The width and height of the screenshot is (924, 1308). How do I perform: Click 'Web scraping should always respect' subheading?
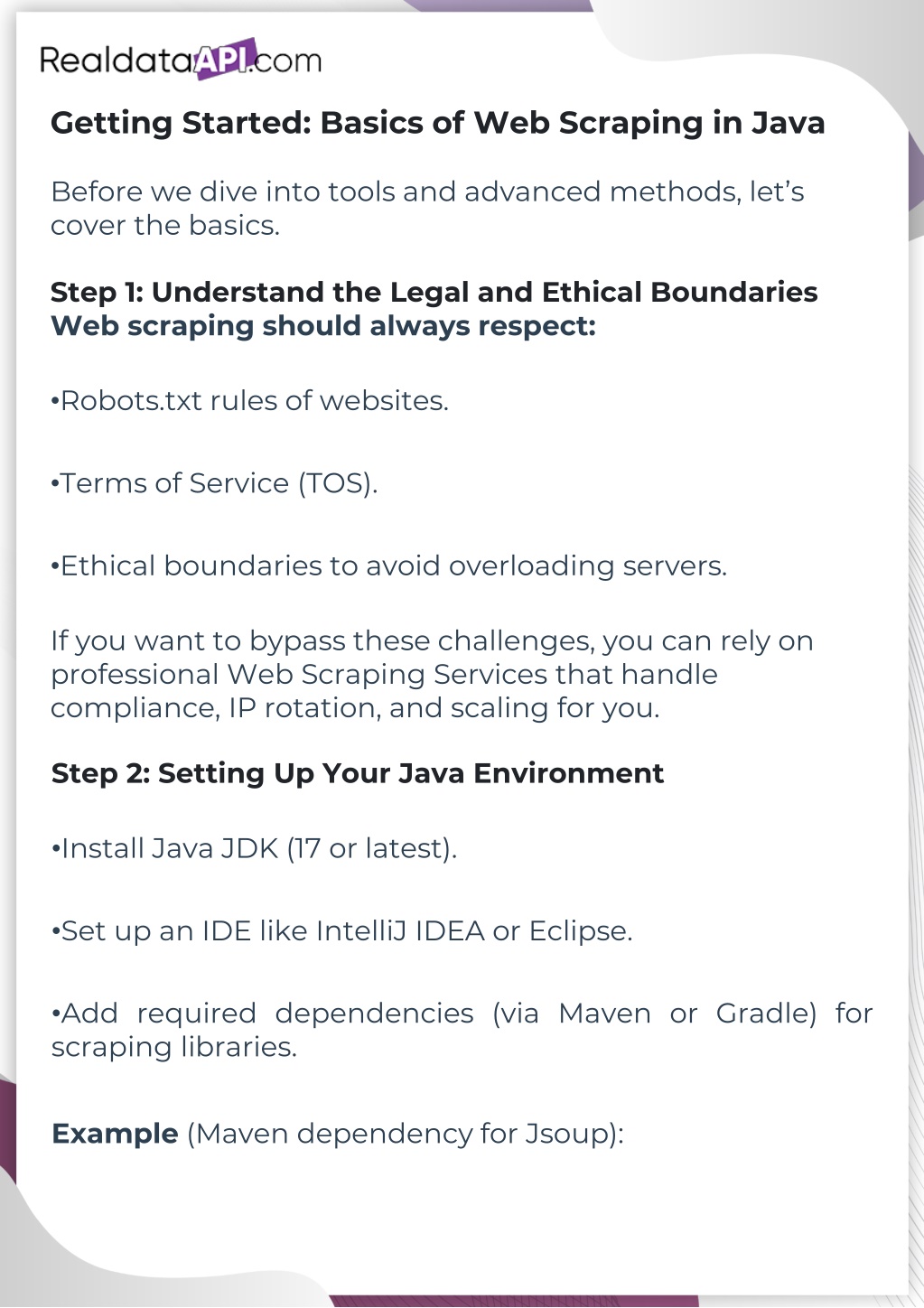pyautogui.click(x=322, y=325)
